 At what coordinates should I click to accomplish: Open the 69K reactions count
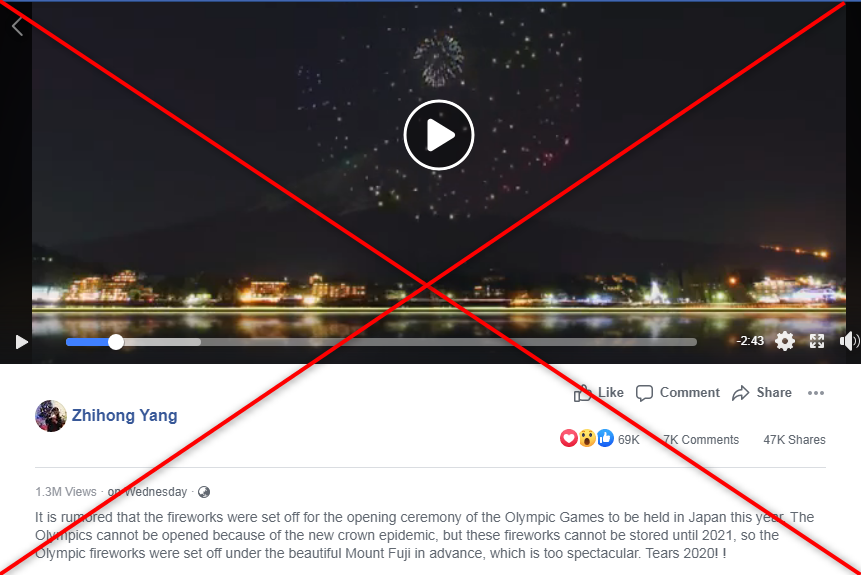pyautogui.click(x=629, y=440)
